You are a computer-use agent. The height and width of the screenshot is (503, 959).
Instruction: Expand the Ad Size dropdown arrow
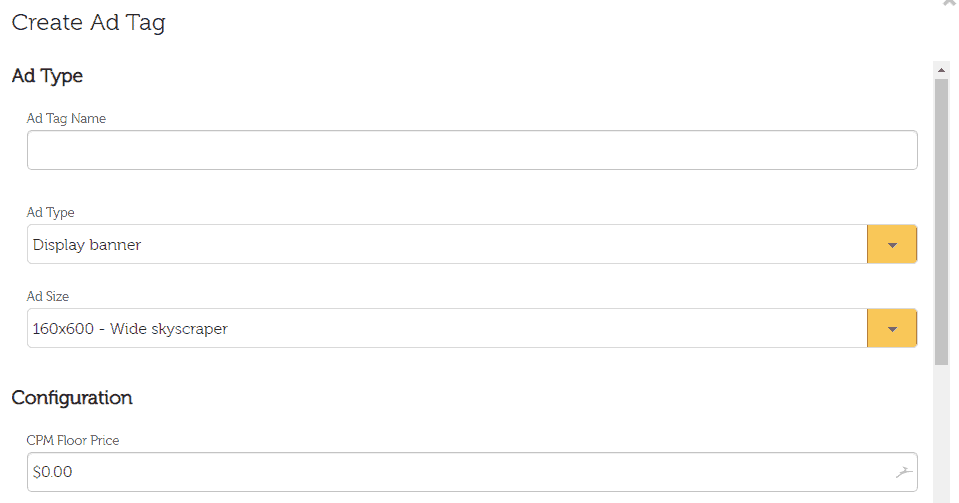coord(892,329)
